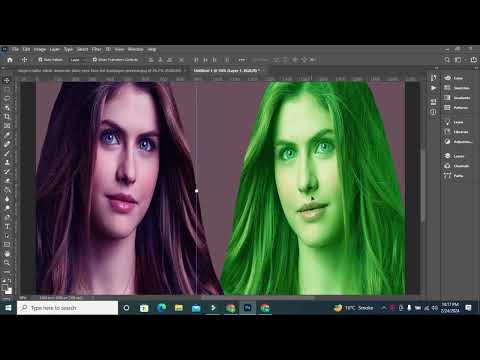This screenshot has height=360, width=480.
Task: Select the Gradient tool
Action: click(x=7, y=190)
